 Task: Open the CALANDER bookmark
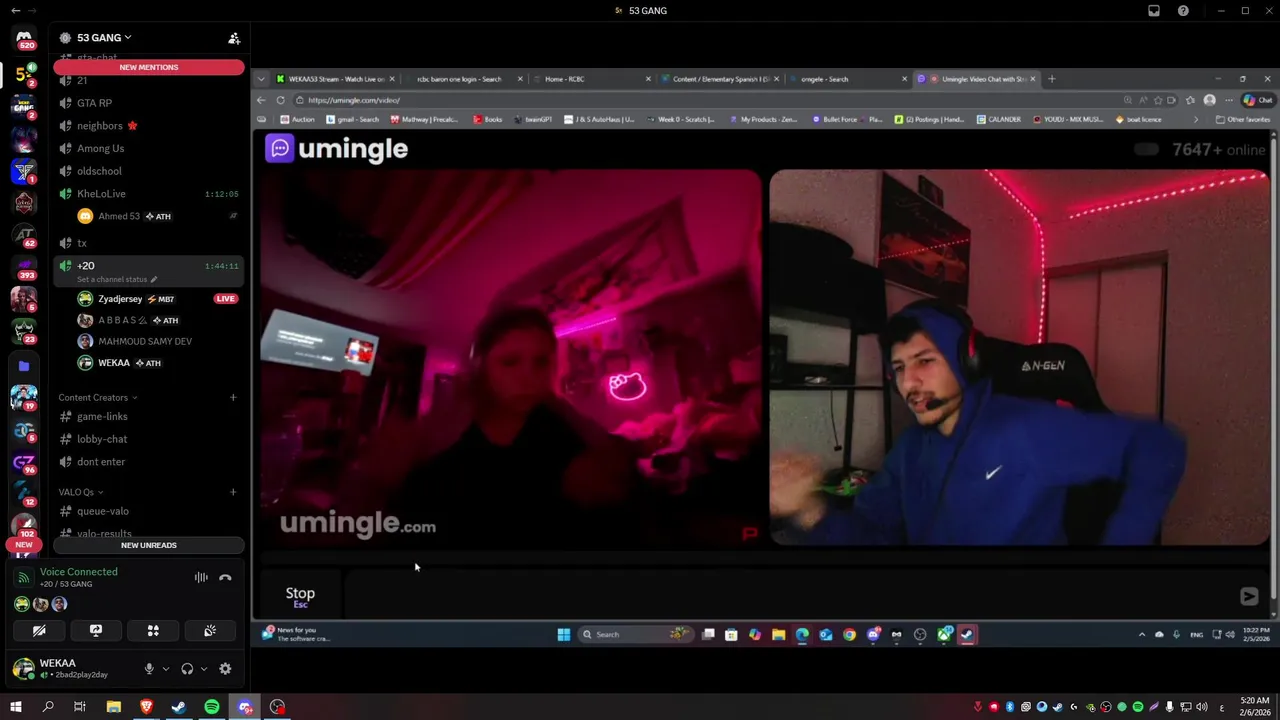click(x=998, y=119)
